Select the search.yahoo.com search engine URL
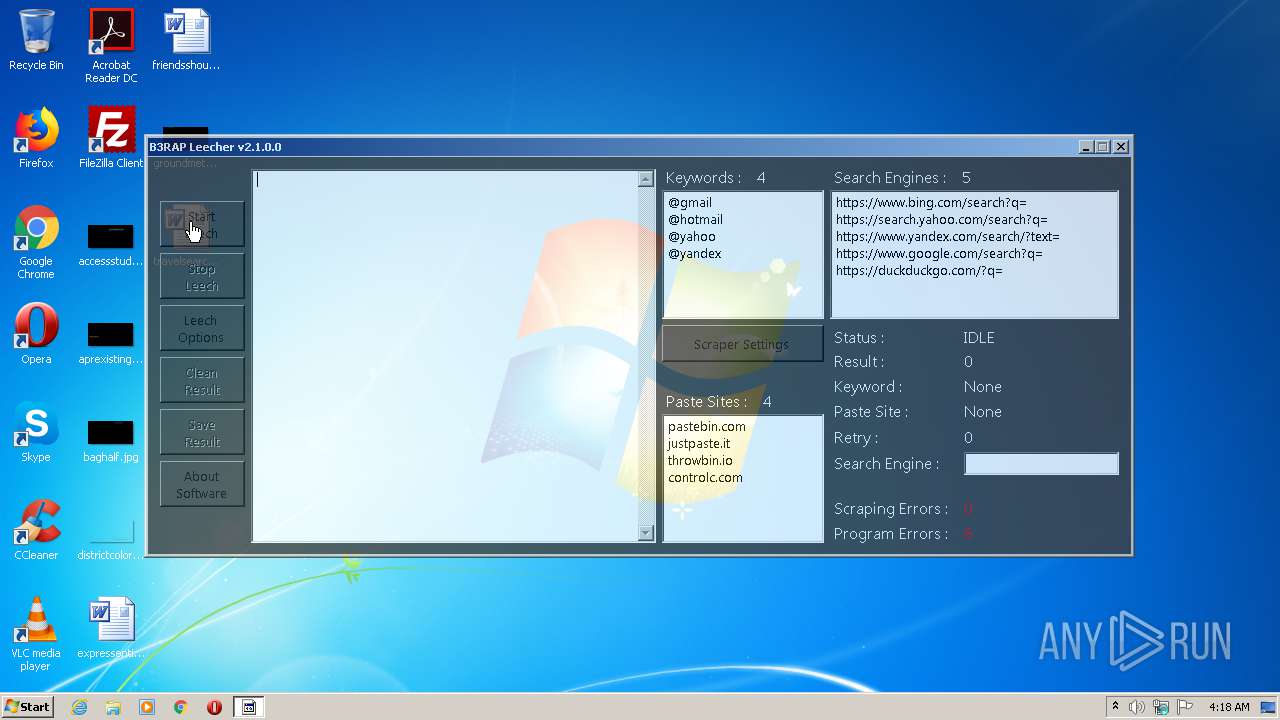This screenshot has width=1280, height=720. pos(942,219)
